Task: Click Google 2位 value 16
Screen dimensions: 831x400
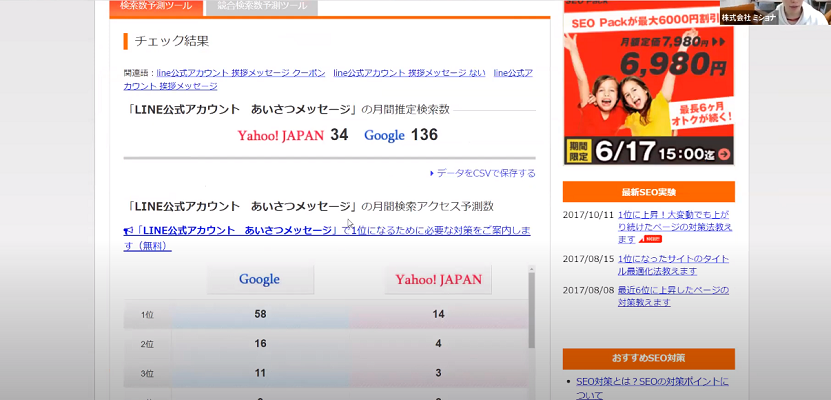Action: [260, 344]
